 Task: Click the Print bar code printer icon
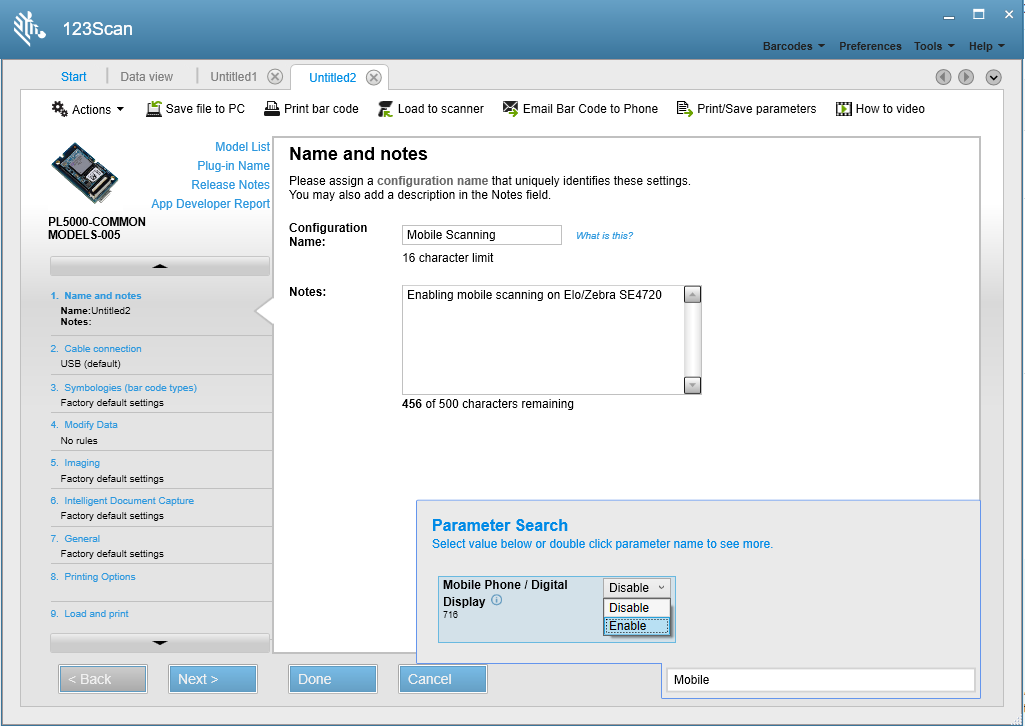272,108
